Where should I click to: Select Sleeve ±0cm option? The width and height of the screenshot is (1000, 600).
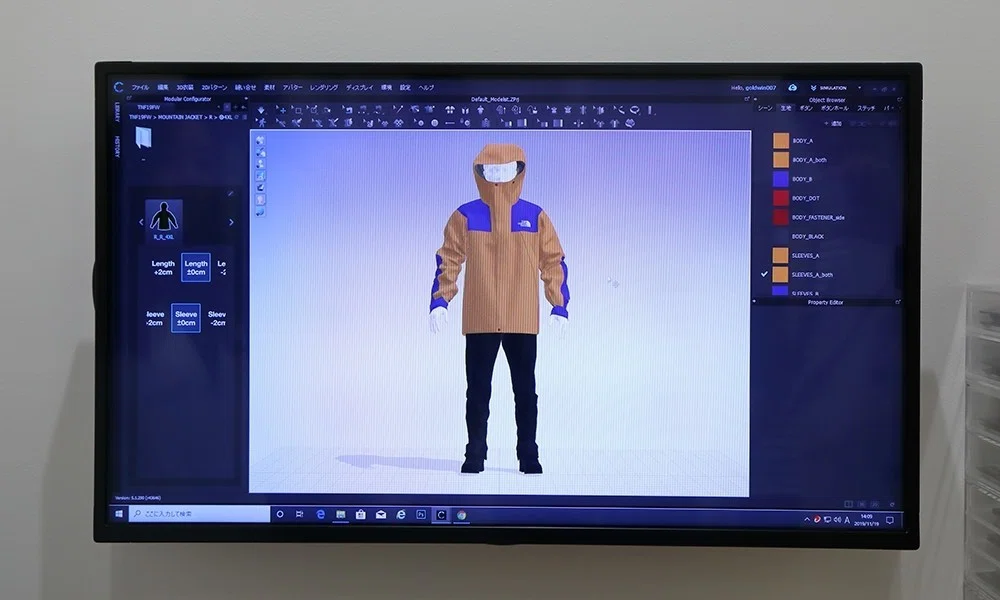tap(186, 318)
